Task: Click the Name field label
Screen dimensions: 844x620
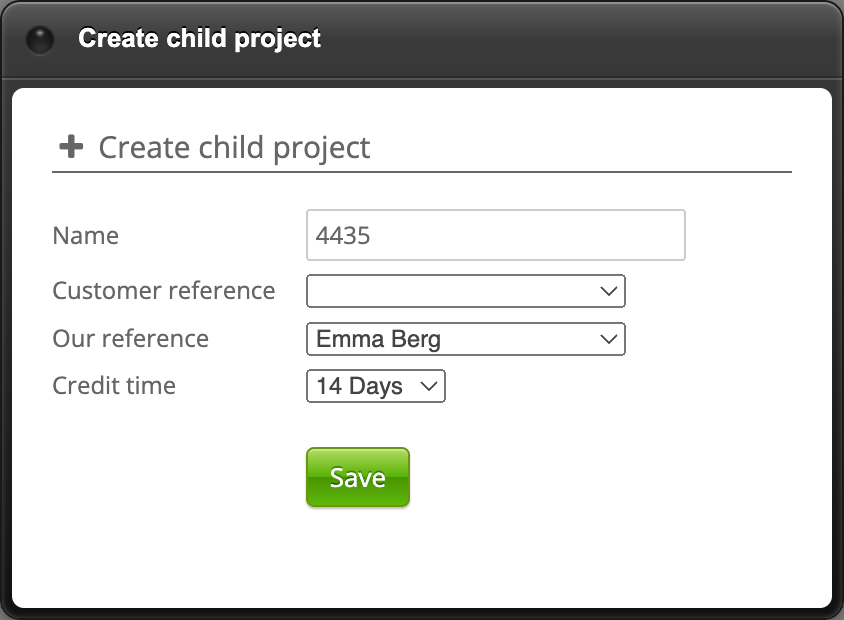Action: coord(86,236)
